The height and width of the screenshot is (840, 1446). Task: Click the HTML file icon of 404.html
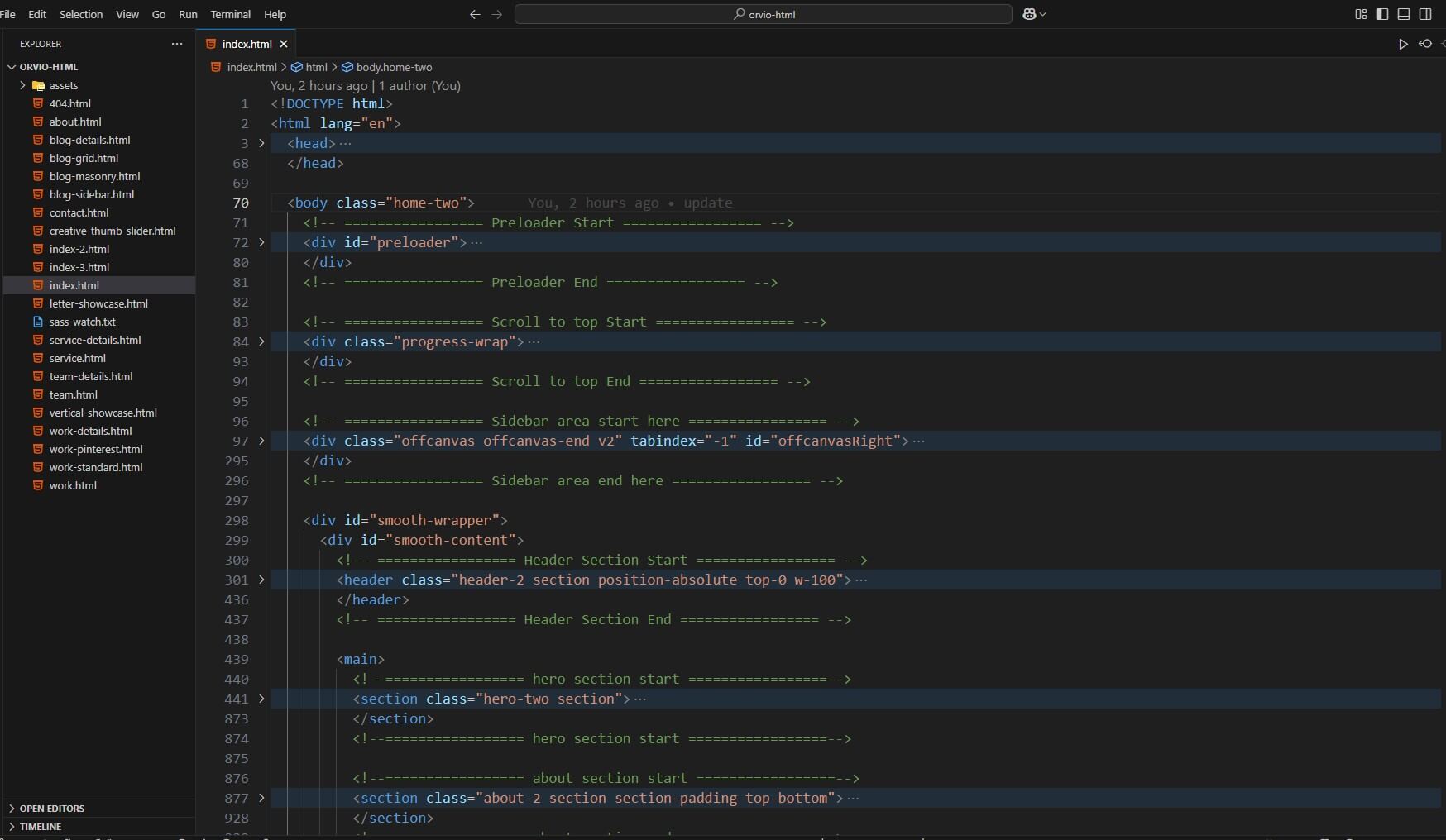point(38,103)
